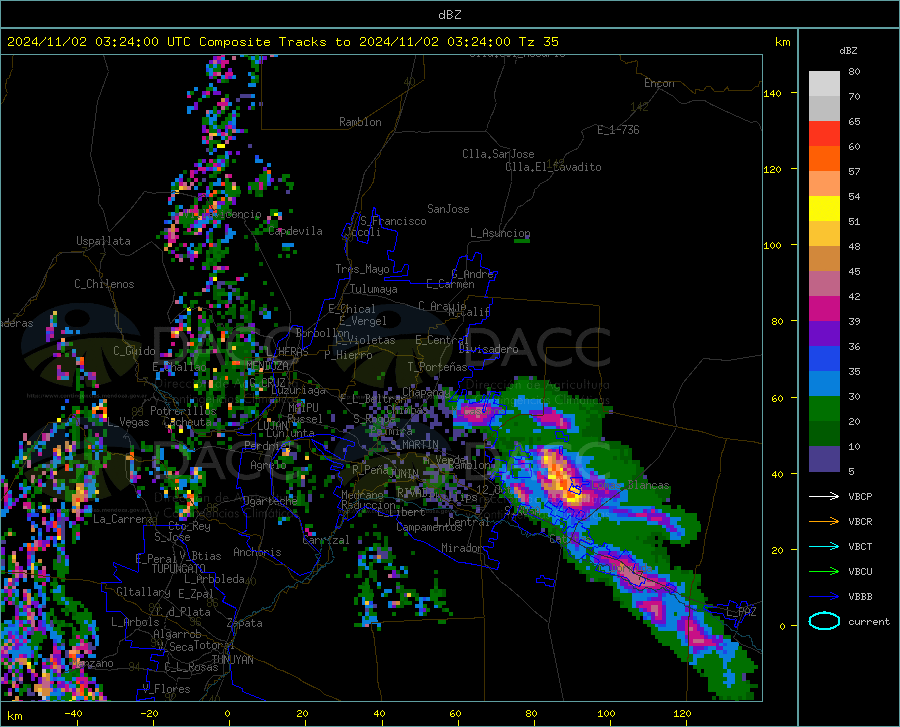Click the Zapata place label
The width and height of the screenshot is (900, 727).
(x=245, y=623)
